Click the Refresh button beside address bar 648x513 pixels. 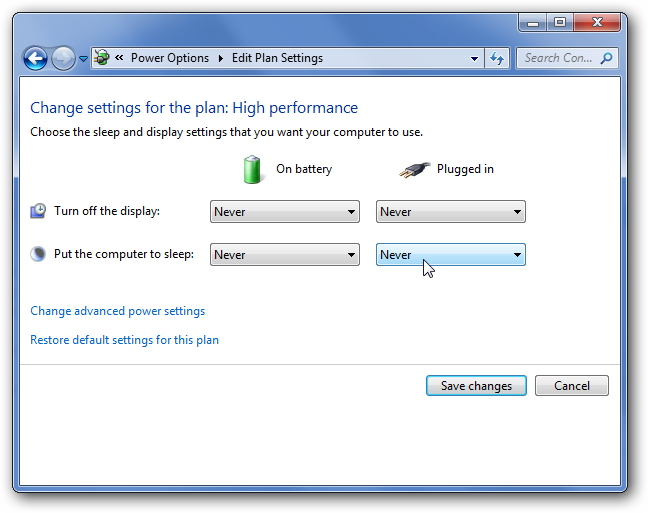[x=497, y=58]
